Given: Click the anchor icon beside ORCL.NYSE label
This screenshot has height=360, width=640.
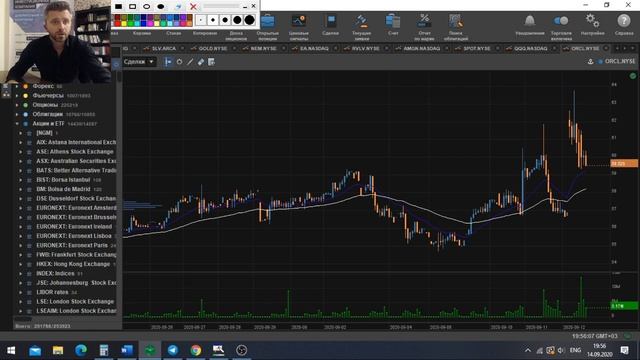Looking at the screenshot, I should [x=590, y=62].
